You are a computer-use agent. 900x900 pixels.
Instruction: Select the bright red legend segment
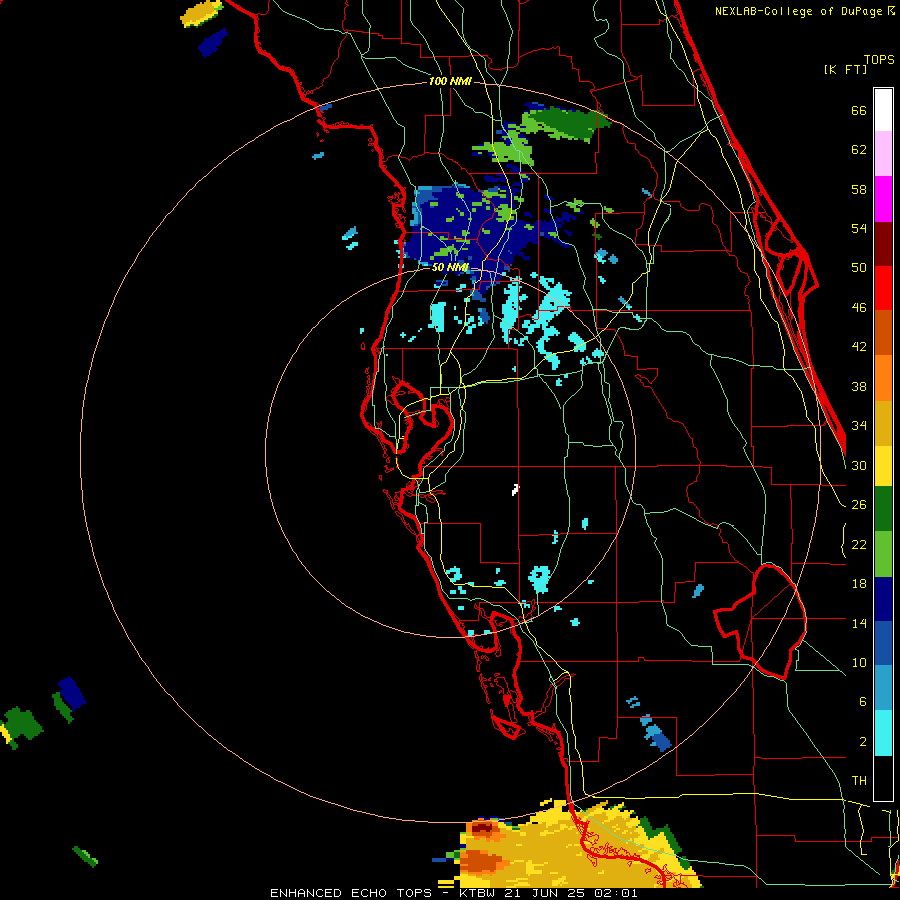(x=883, y=288)
